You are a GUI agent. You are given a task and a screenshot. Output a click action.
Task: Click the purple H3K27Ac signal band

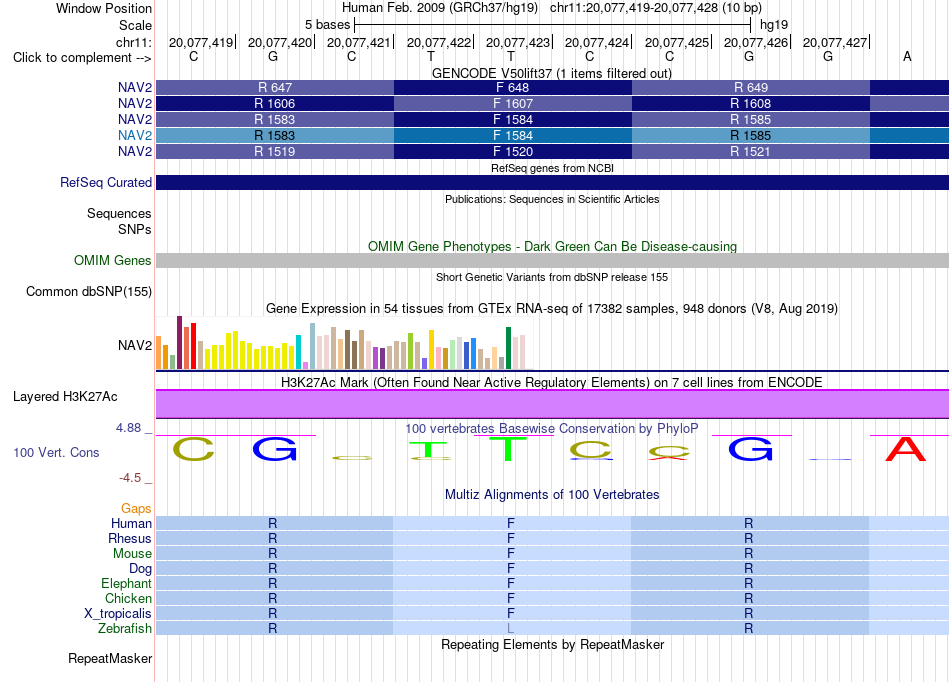(x=553, y=404)
